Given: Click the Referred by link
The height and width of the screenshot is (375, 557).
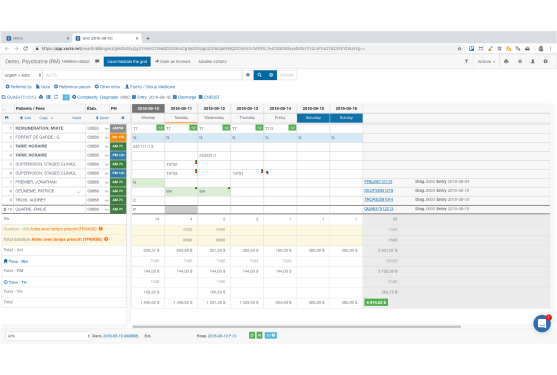Looking at the screenshot, I should 19,87.
